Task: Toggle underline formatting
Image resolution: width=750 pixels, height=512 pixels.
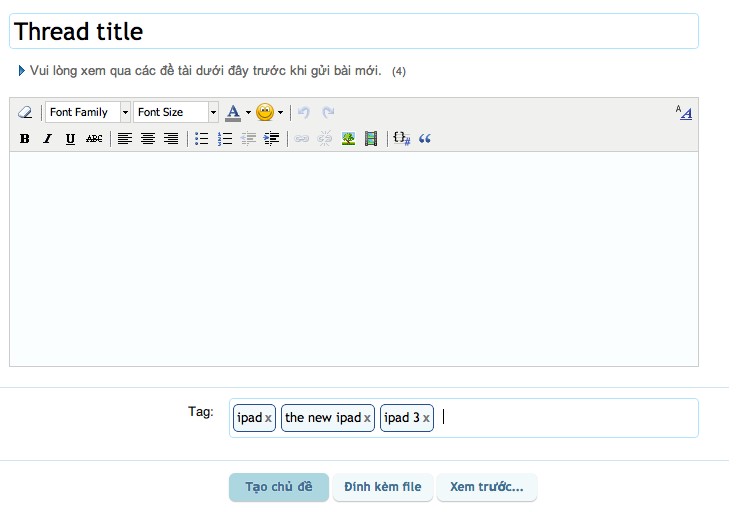Action: click(x=70, y=139)
